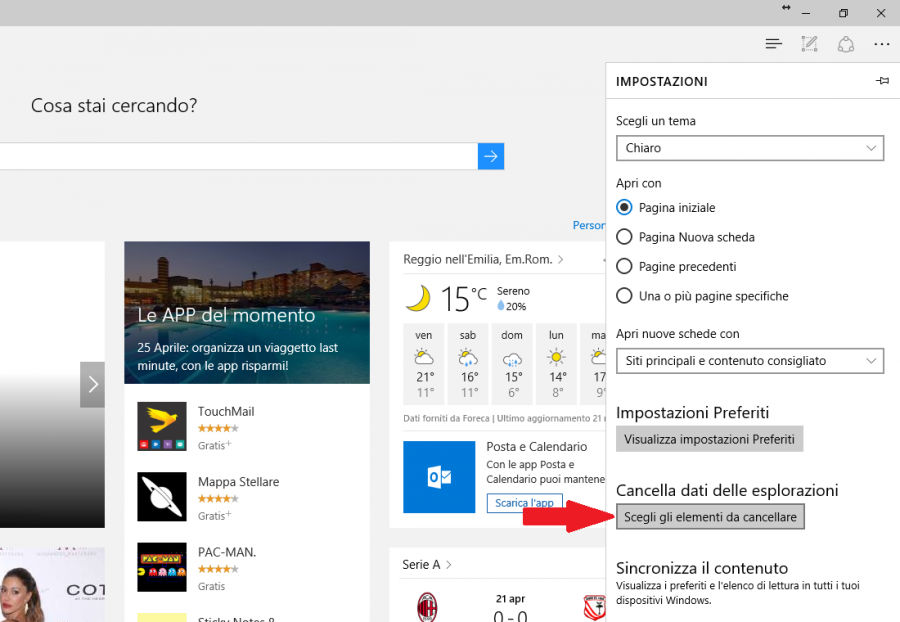Click the Scarica l'app button
Image resolution: width=900 pixels, height=622 pixels.
pyautogui.click(x=525, y=503)
